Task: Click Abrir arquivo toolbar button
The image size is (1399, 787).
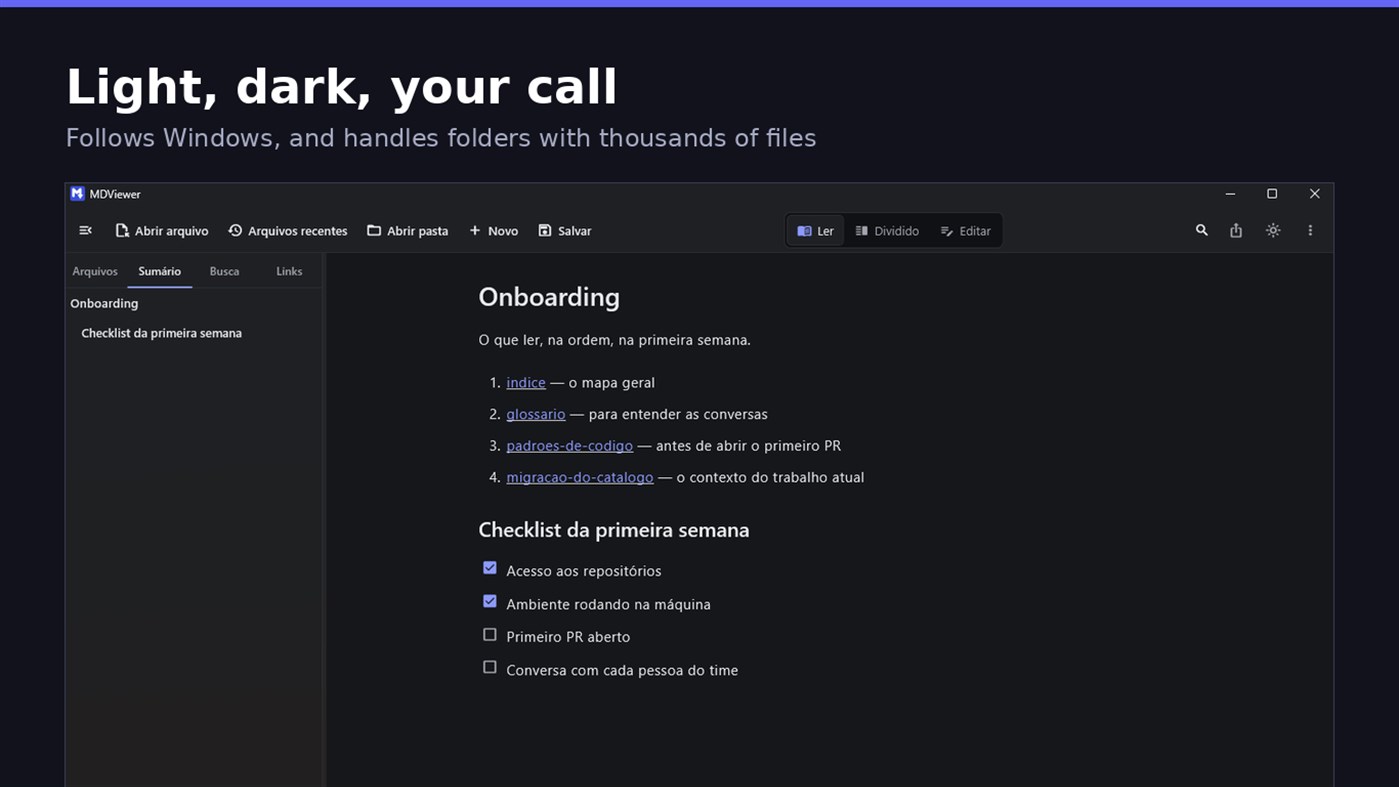Action: pos(162,231)
